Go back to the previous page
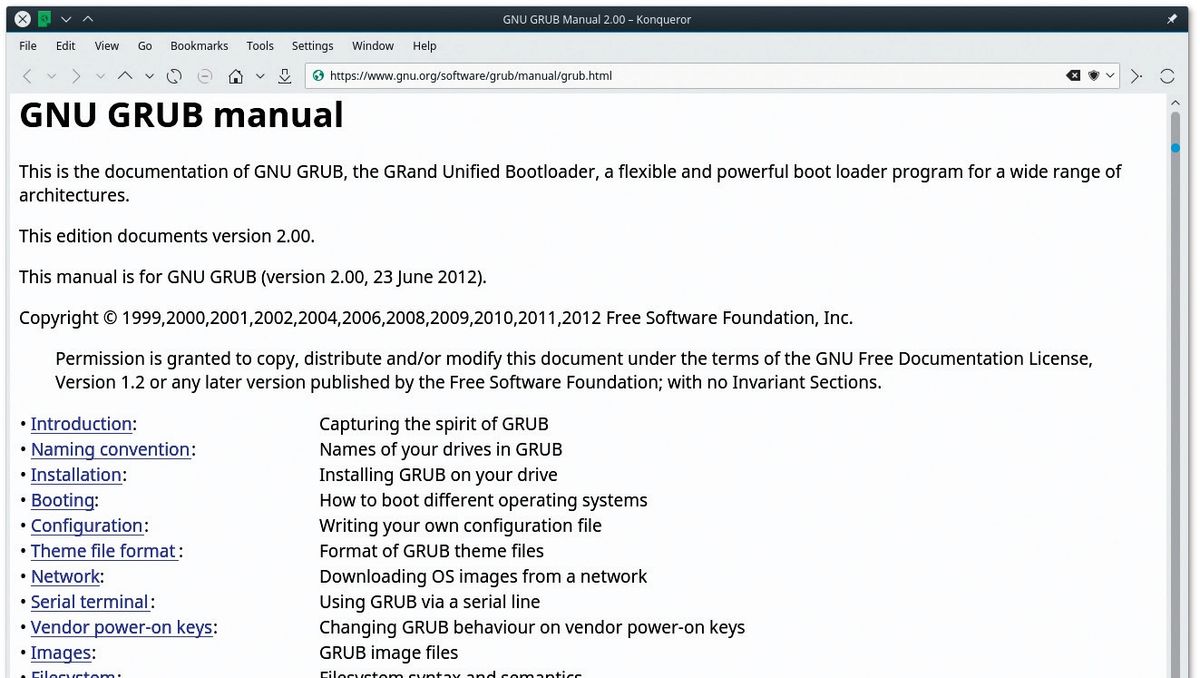Viewport: 1200px width, 678px height. 27,75
